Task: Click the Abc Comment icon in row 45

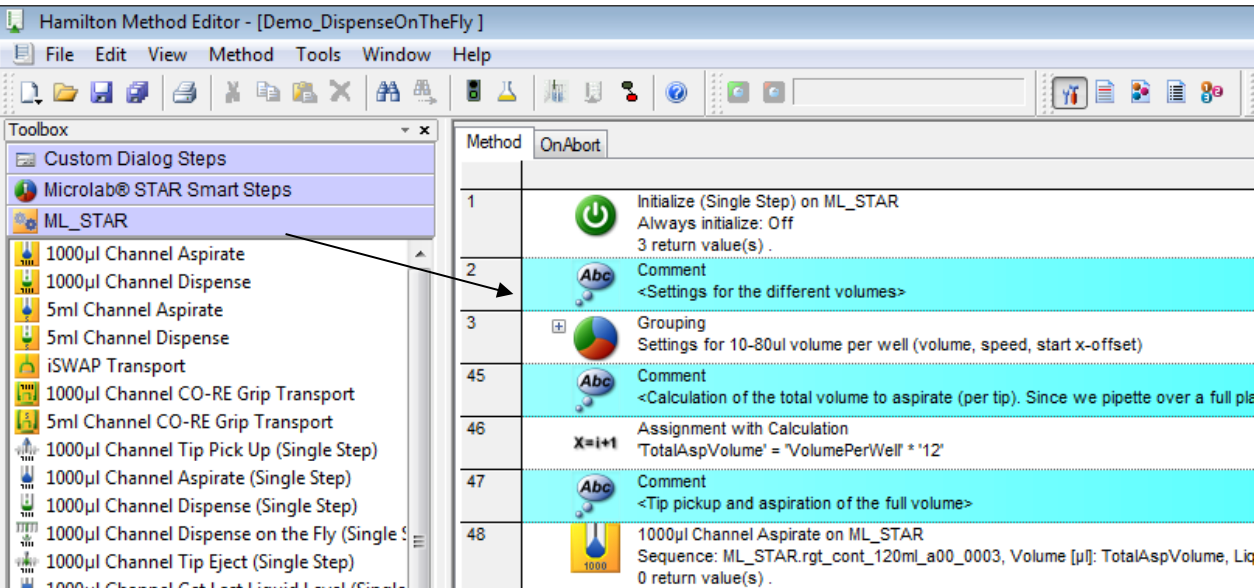Action: [594, 390]
